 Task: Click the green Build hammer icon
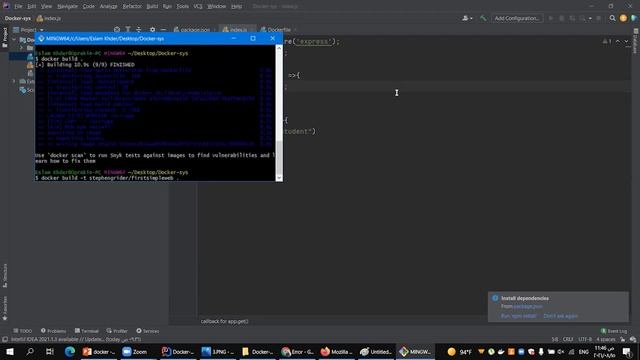pyautogui.click(x=483, y=18)
